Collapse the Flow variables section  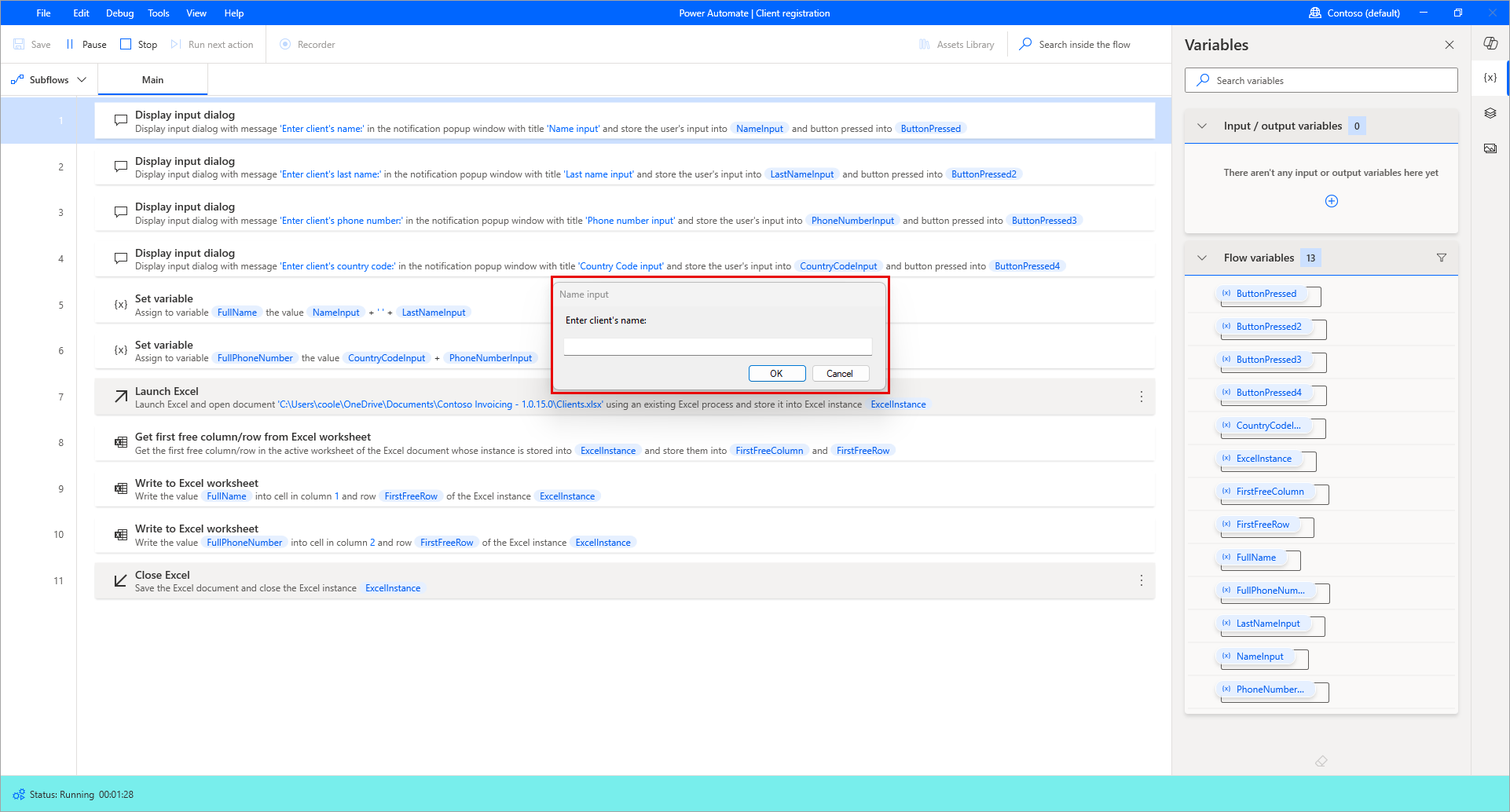coord(1203,257)
